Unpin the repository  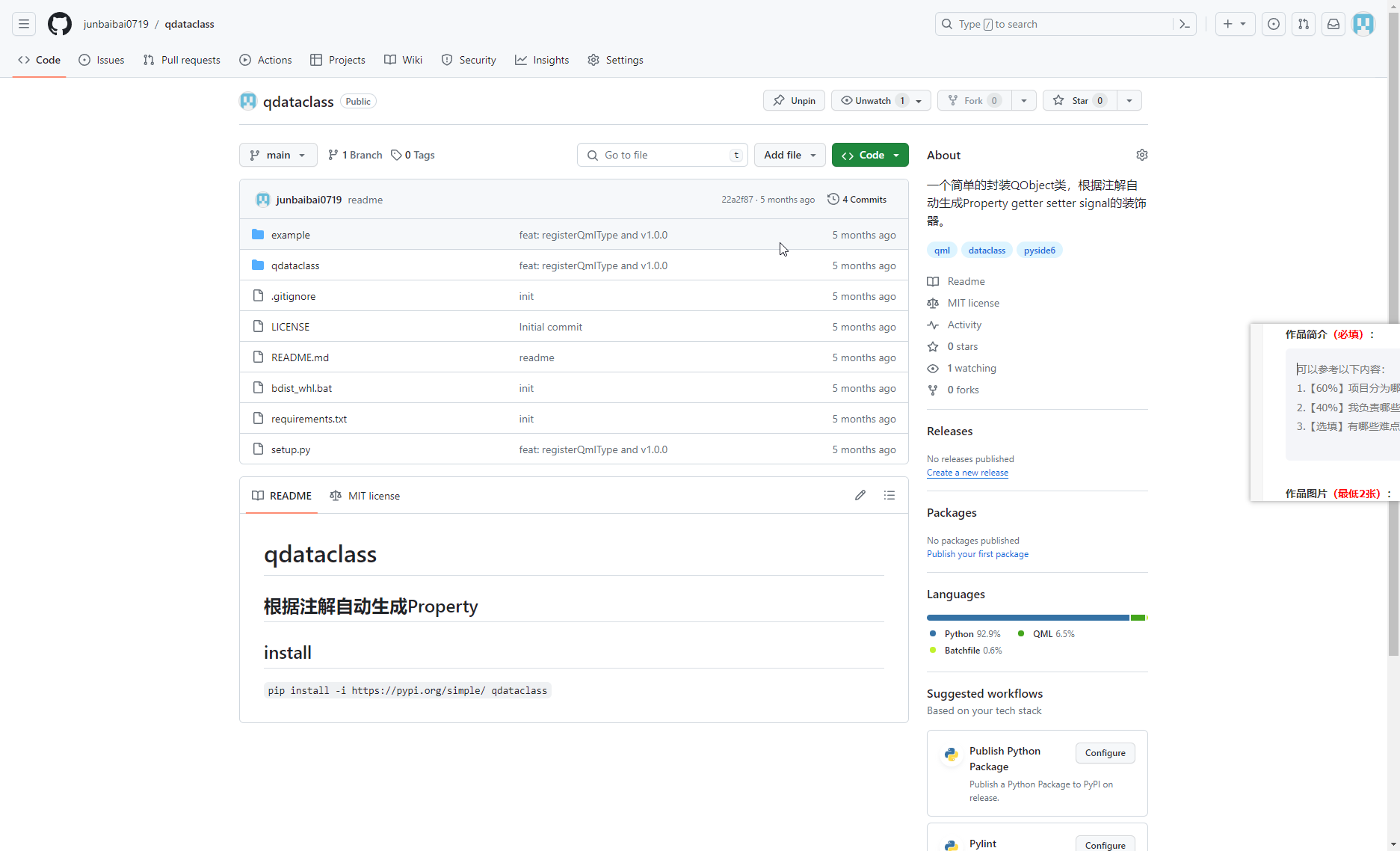pos(794,100)
